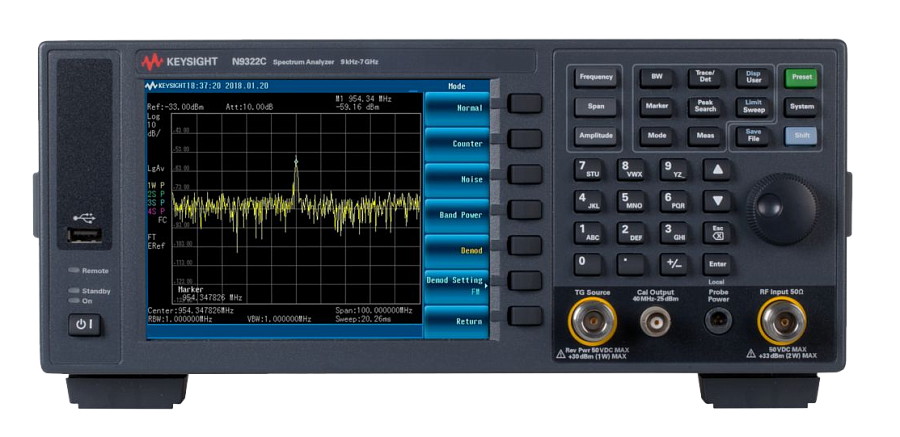Click the 7 STU keypad key
The width and height of the screenshot is (900, 437).
pyautogui.click(x=588, y=169)
